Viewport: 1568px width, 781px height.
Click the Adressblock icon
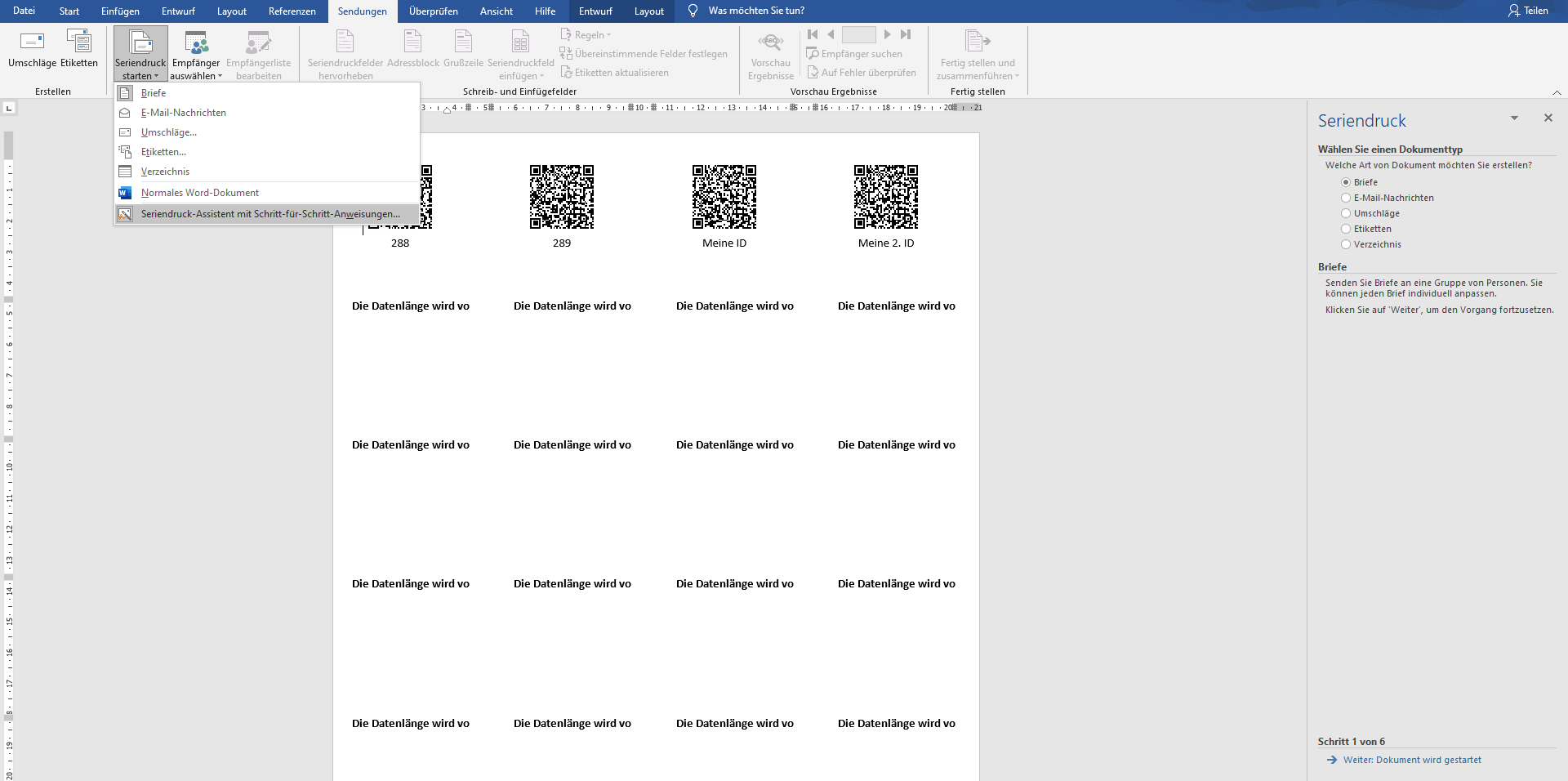tap(413, 41)
